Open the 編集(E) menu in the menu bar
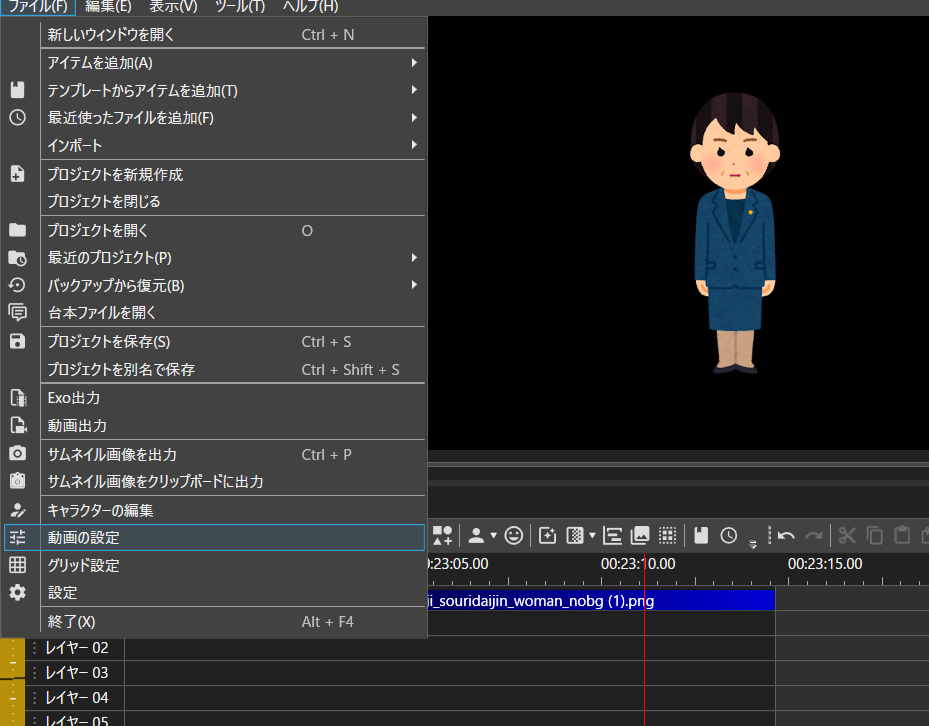The image size is (929, 726). pyautogui.click(x=107, y=7)
